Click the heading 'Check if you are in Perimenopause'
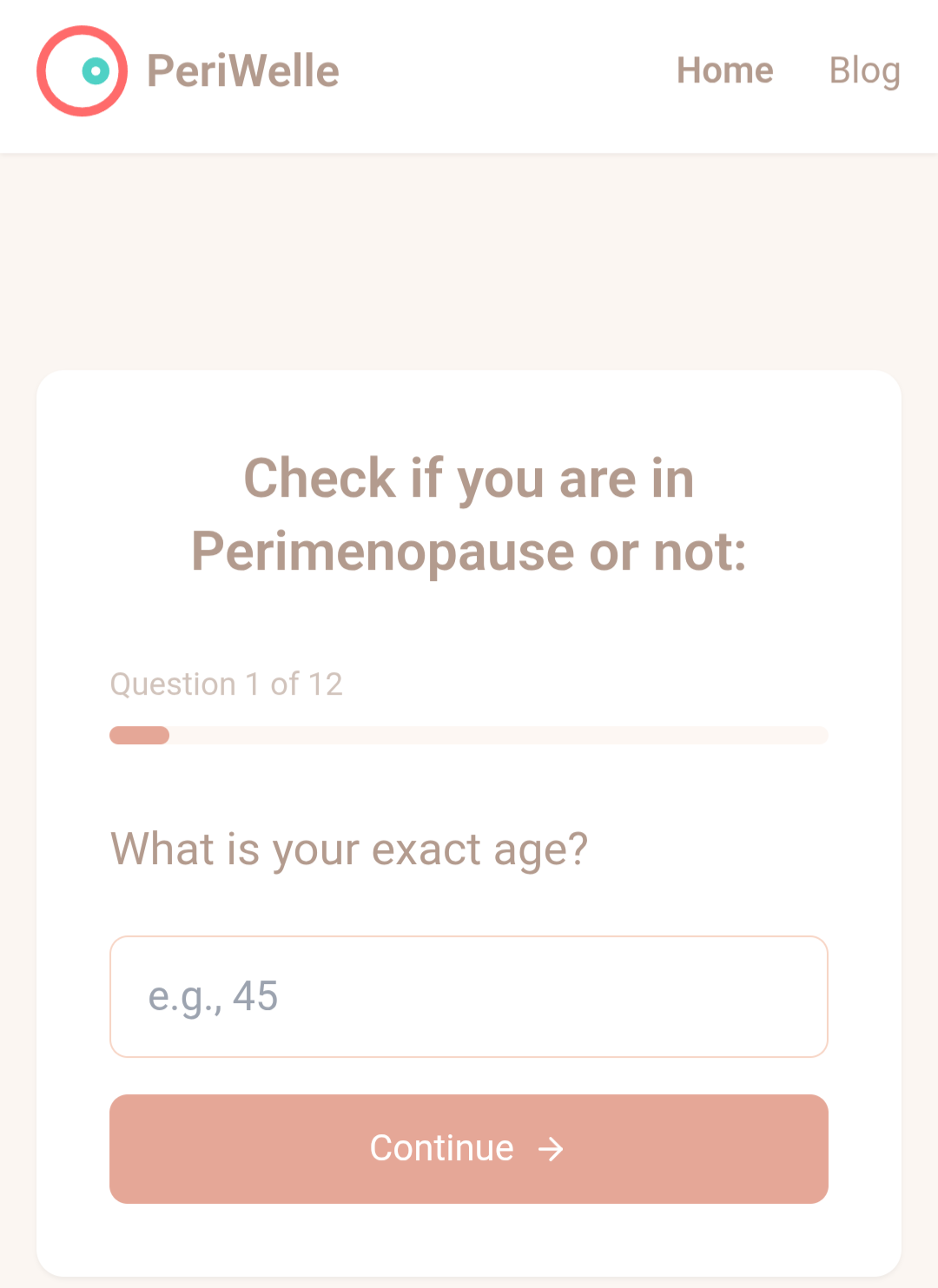The image size is (938, 1288). (x=469, y=514)
